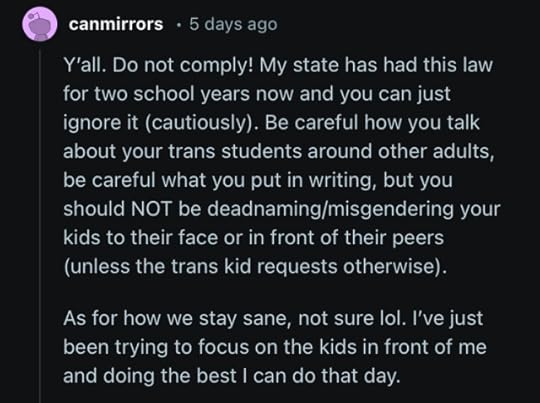Click the dot separator after the username
This screenshot has width=540, height=403.
coord(178,25)
